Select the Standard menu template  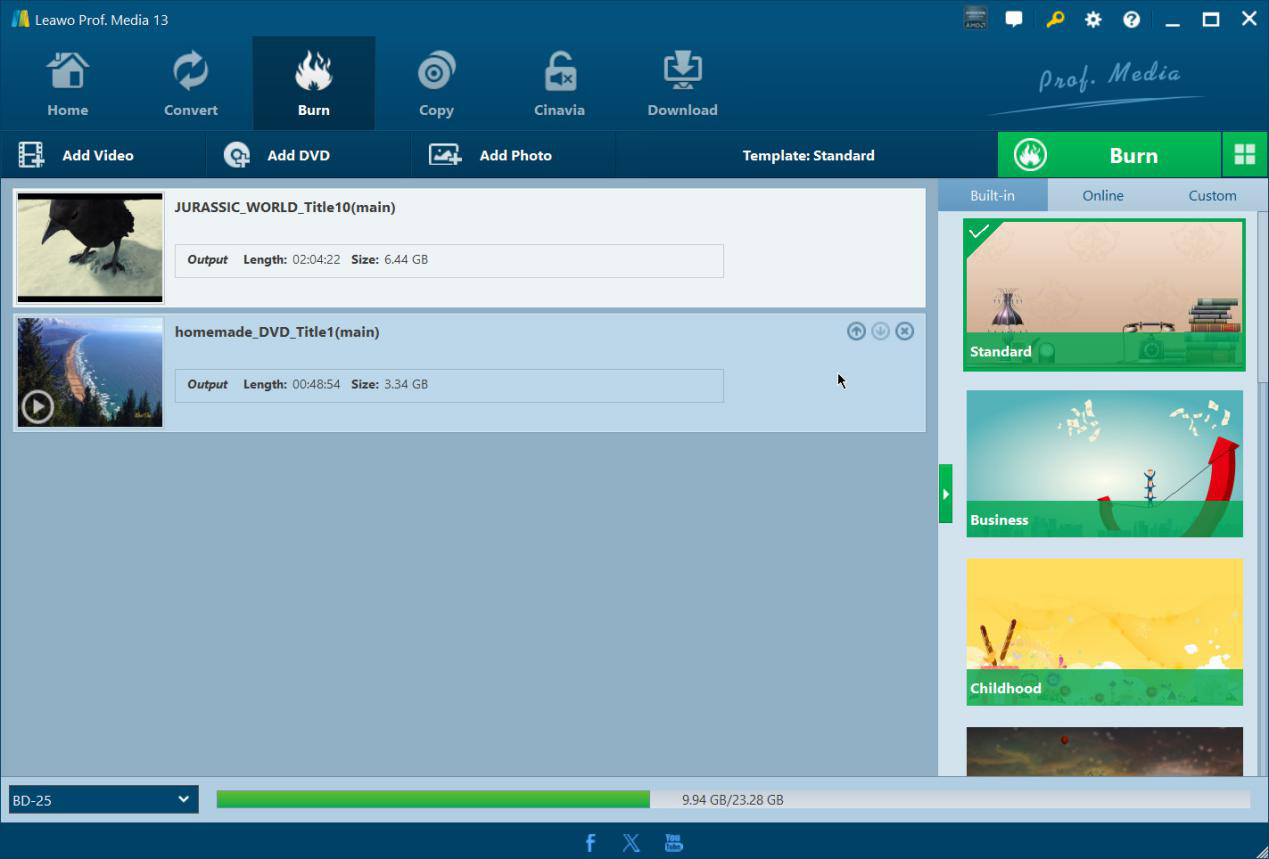pyautogui.click(x=1104, y=295)
